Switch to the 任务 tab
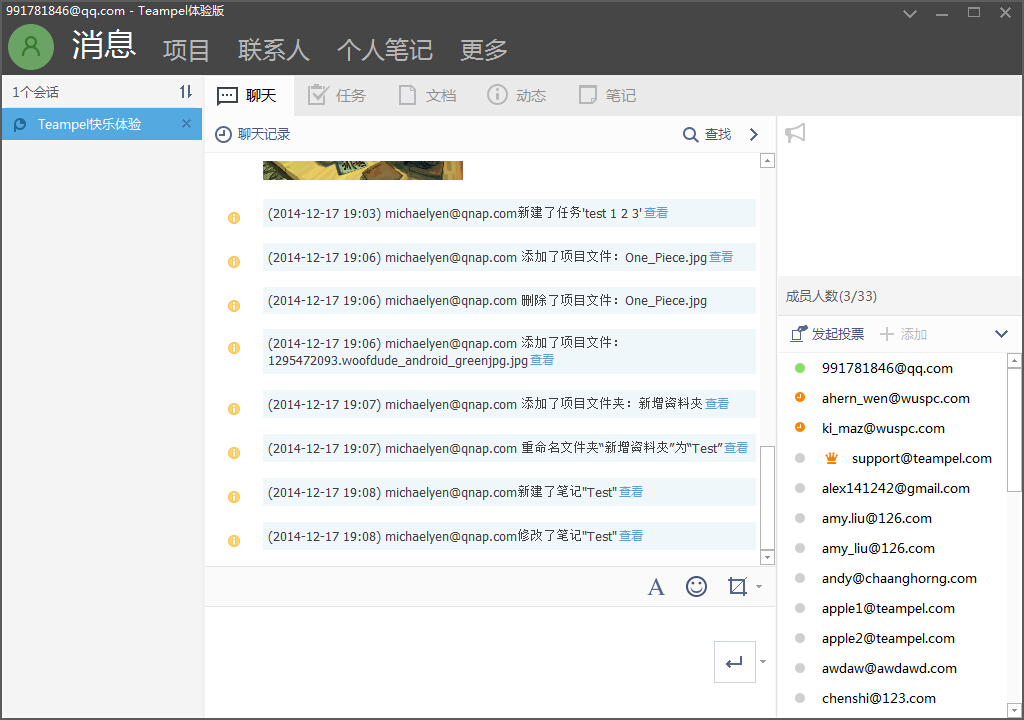This screenshot has height=720, width=1024. pyautogui.click(x=337, y=96)
